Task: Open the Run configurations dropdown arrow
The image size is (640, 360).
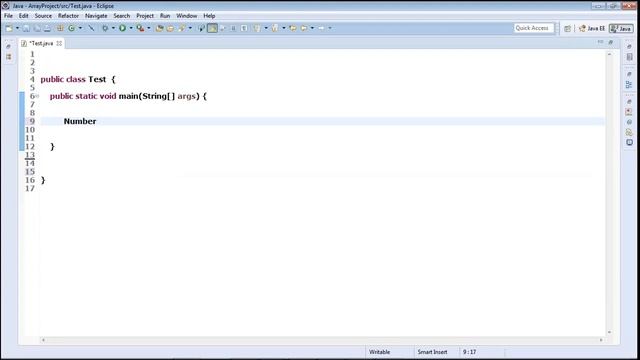Action: coord(131,28)
